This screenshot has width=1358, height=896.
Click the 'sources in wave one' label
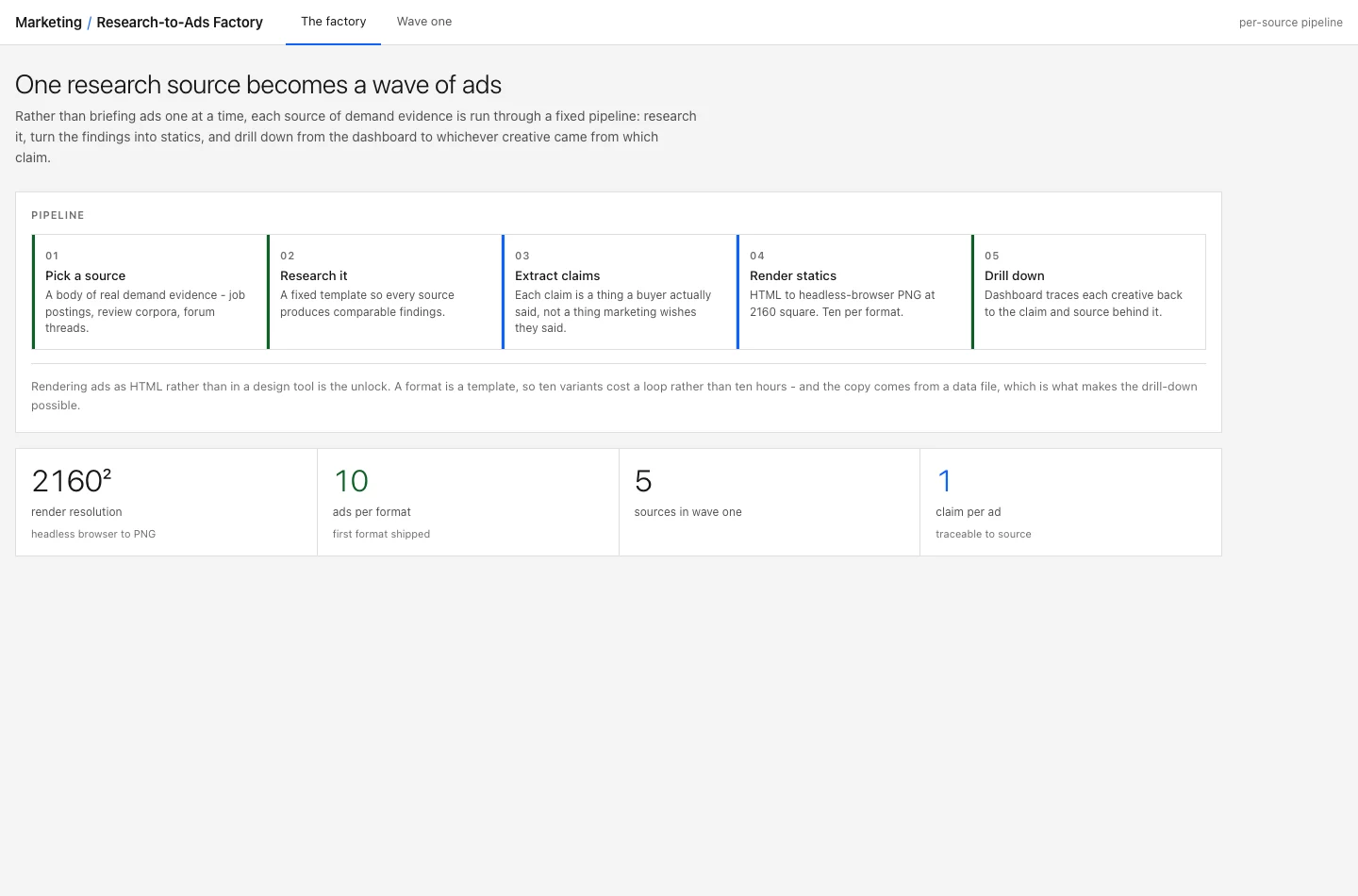pos(688,512)
